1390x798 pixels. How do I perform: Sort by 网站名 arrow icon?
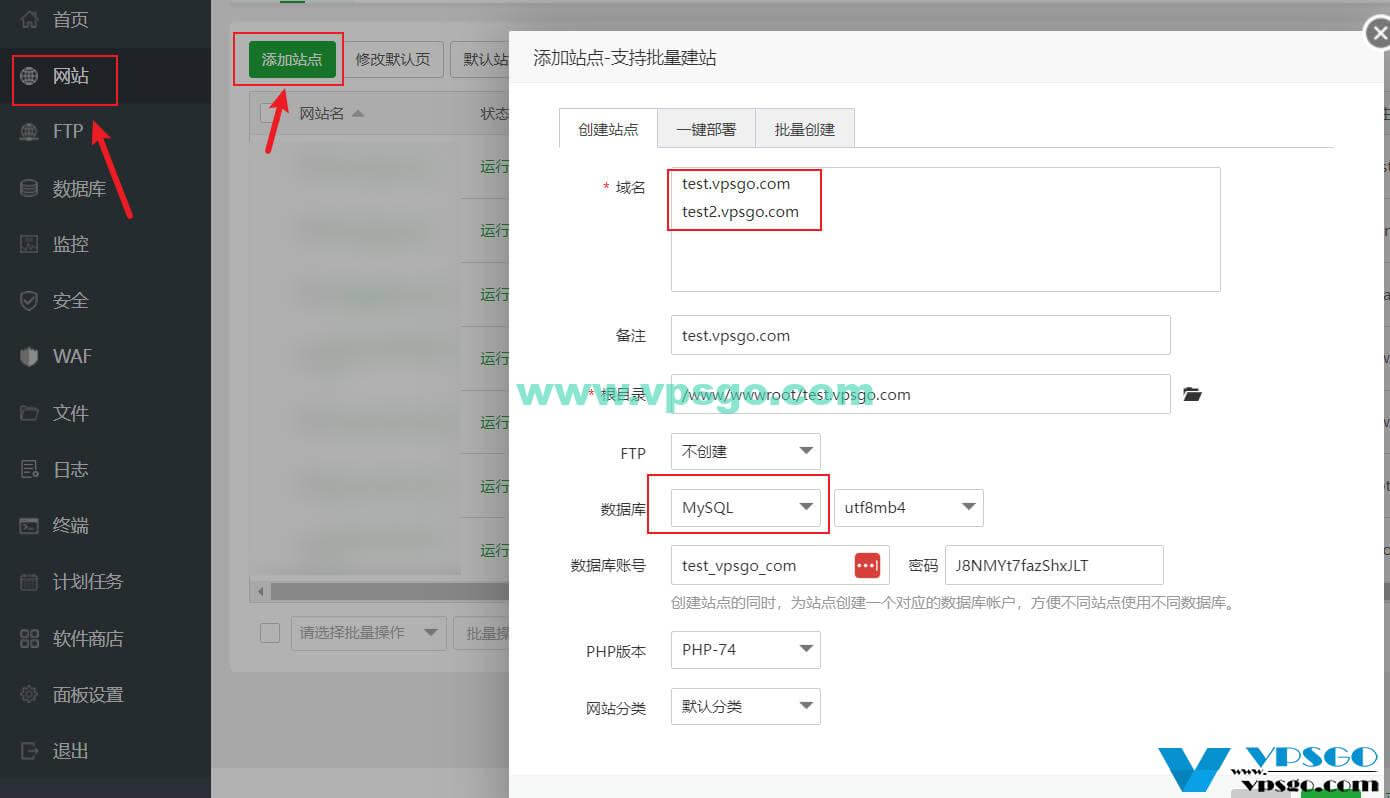click(357, 114)
